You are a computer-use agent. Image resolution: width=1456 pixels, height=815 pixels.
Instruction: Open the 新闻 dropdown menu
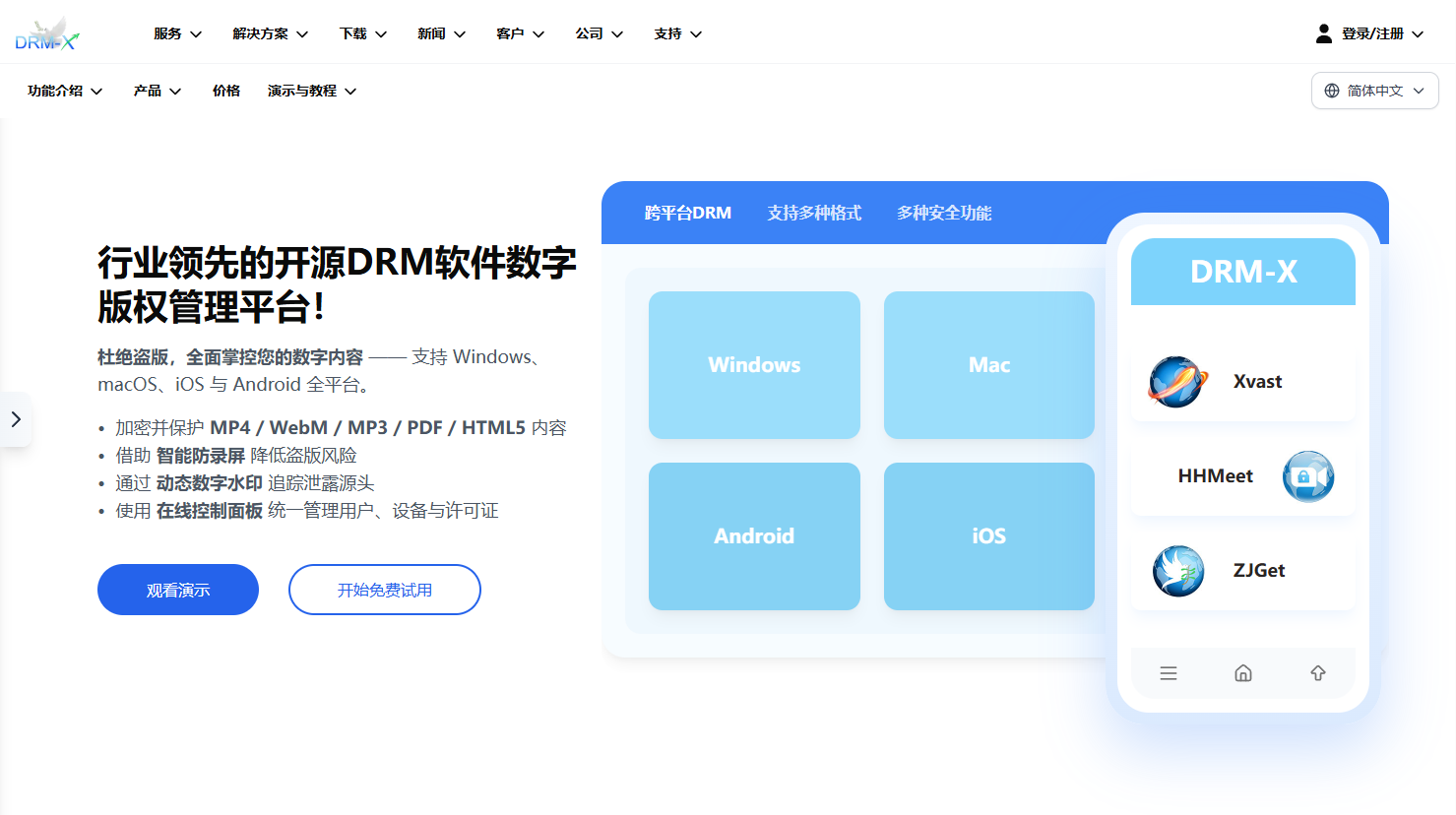tap(442, 33)
